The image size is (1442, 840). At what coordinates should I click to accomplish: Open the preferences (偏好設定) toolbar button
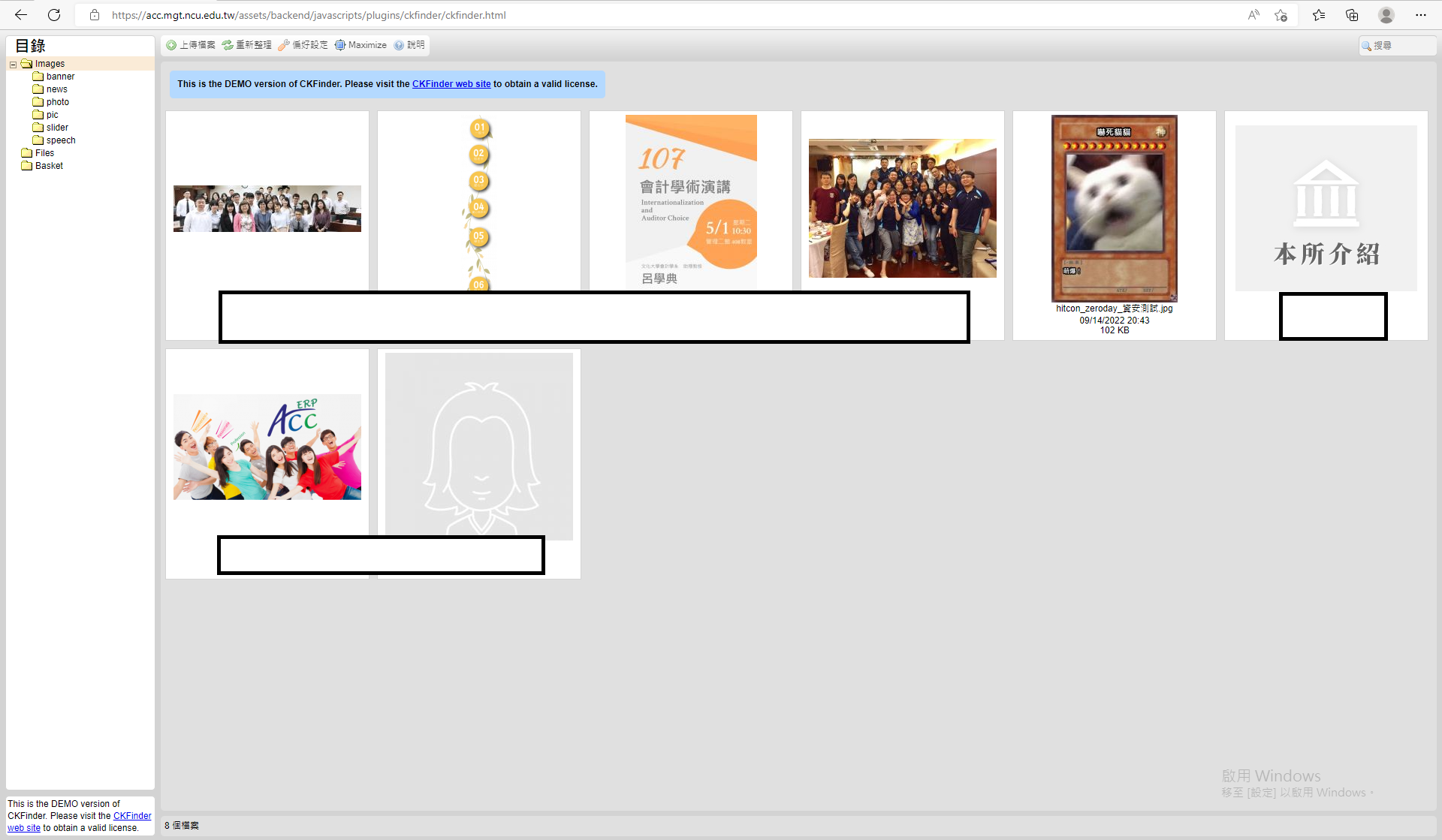coord(303,45)
